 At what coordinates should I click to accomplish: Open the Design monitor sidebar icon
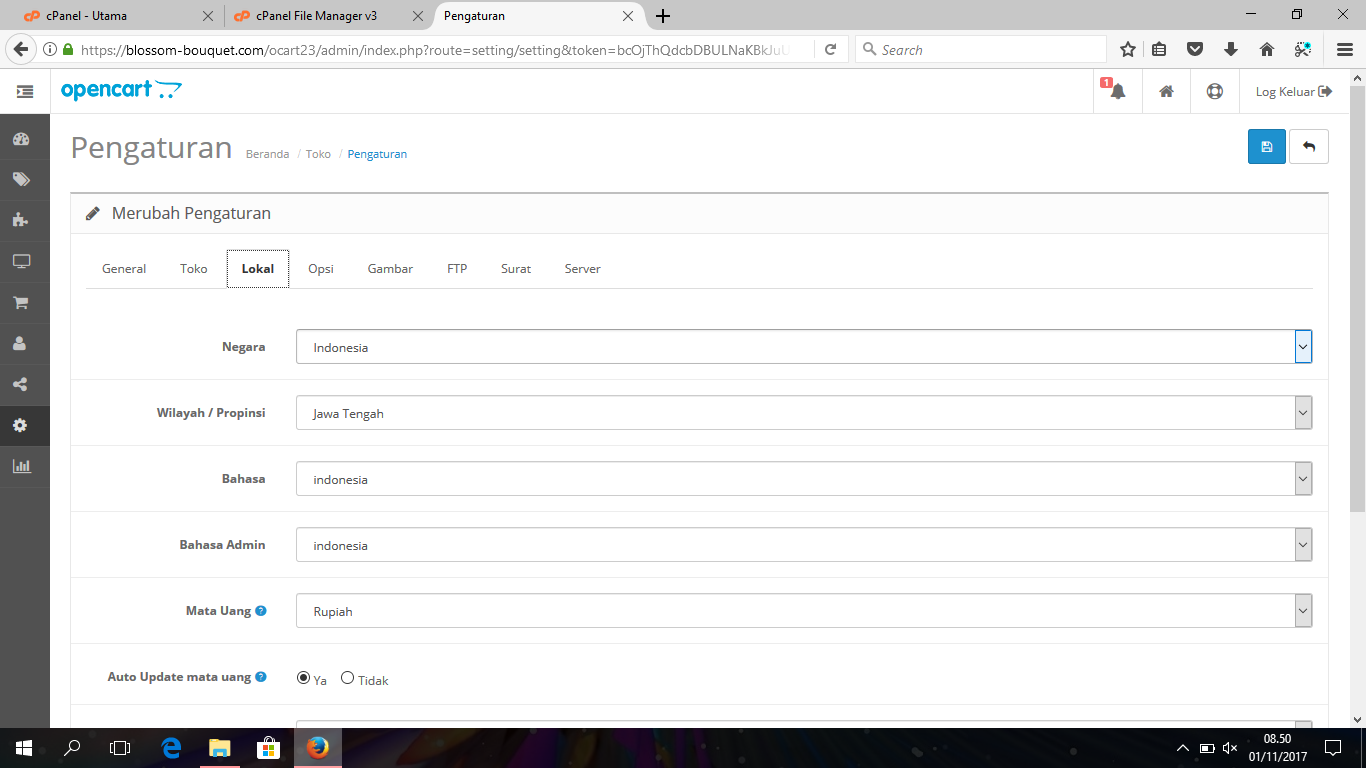pyautogui.click(x=21, y=261)
